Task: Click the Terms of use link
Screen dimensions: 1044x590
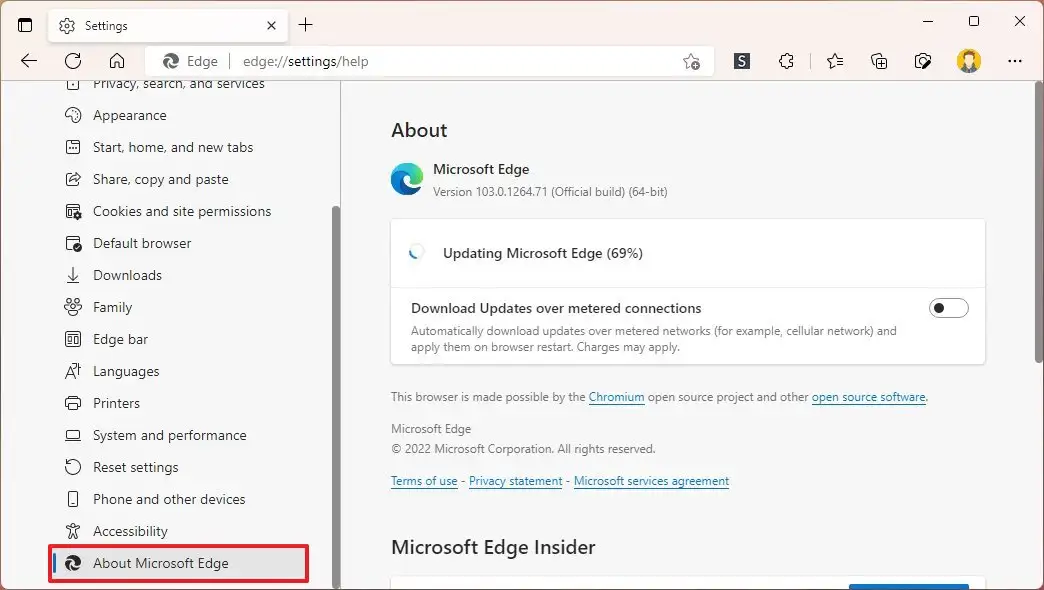Action: tap(424, 481)
